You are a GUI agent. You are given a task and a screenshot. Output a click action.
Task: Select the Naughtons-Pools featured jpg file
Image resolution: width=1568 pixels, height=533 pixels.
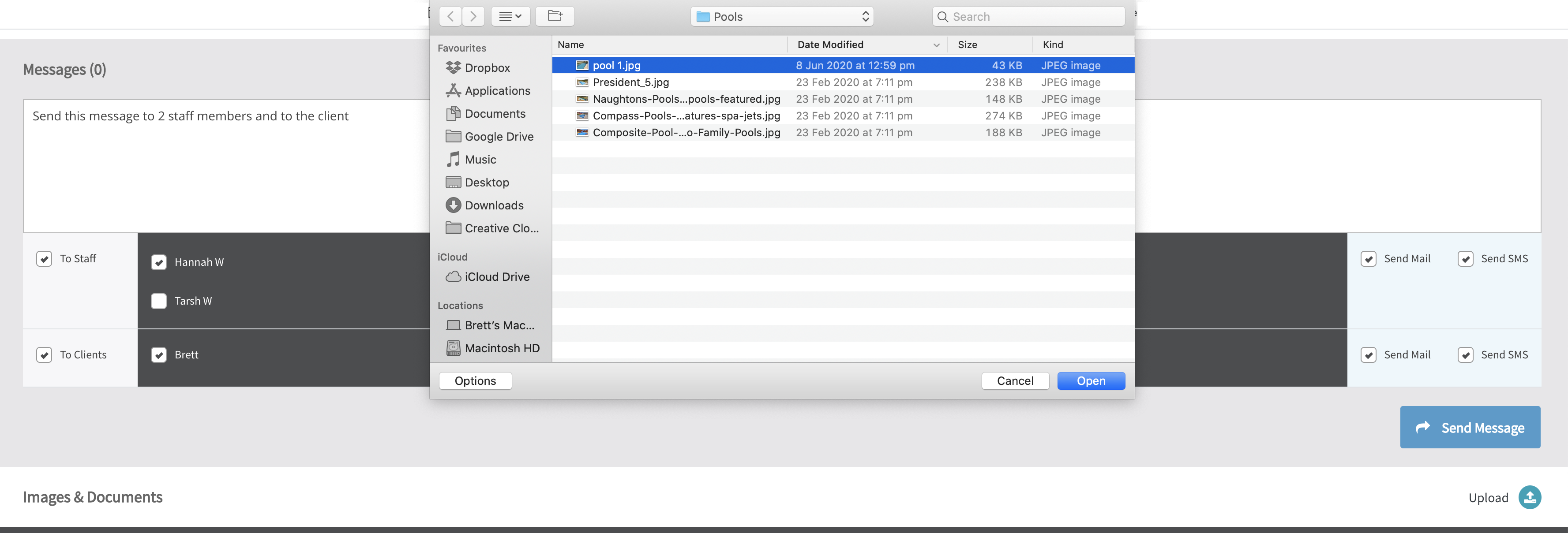[843, 99]
